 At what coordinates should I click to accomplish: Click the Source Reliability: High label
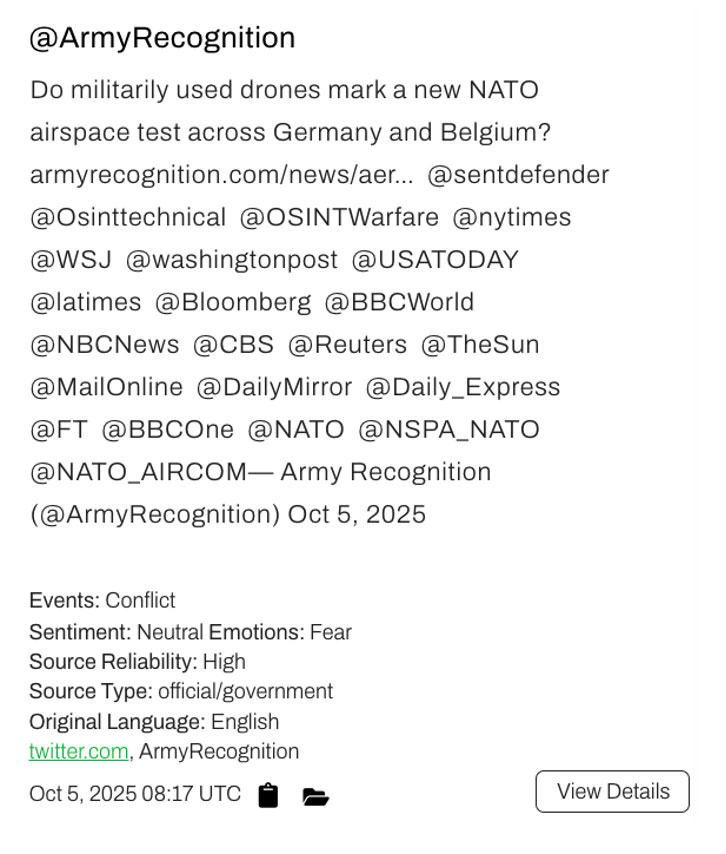click(137, 661)
